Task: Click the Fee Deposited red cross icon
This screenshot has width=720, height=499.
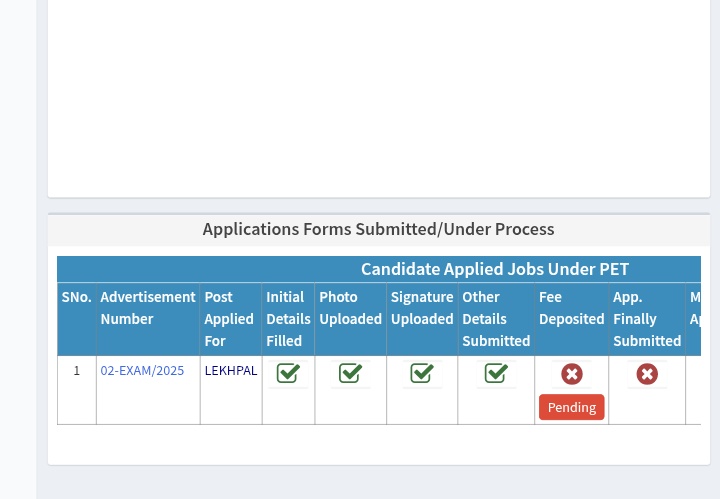Action: [x=572, y=374]
